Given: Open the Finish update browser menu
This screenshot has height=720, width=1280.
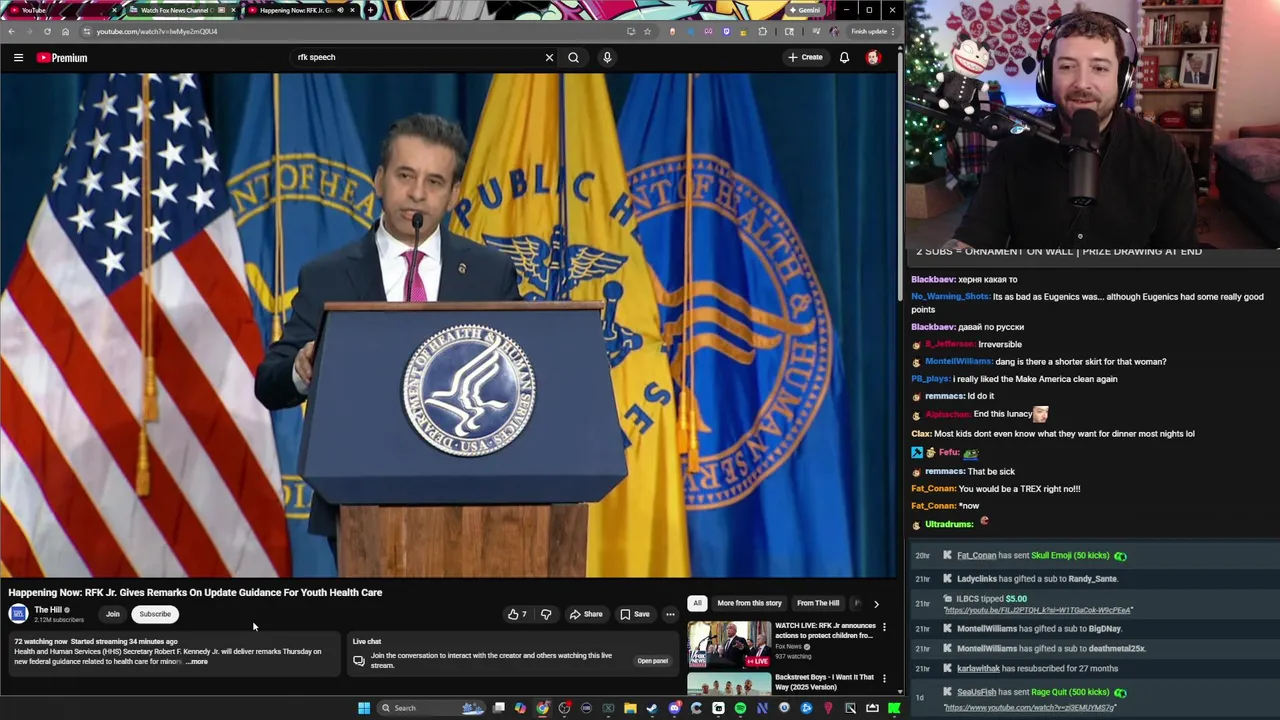Looking at the screenshot, I should (873, 31).
